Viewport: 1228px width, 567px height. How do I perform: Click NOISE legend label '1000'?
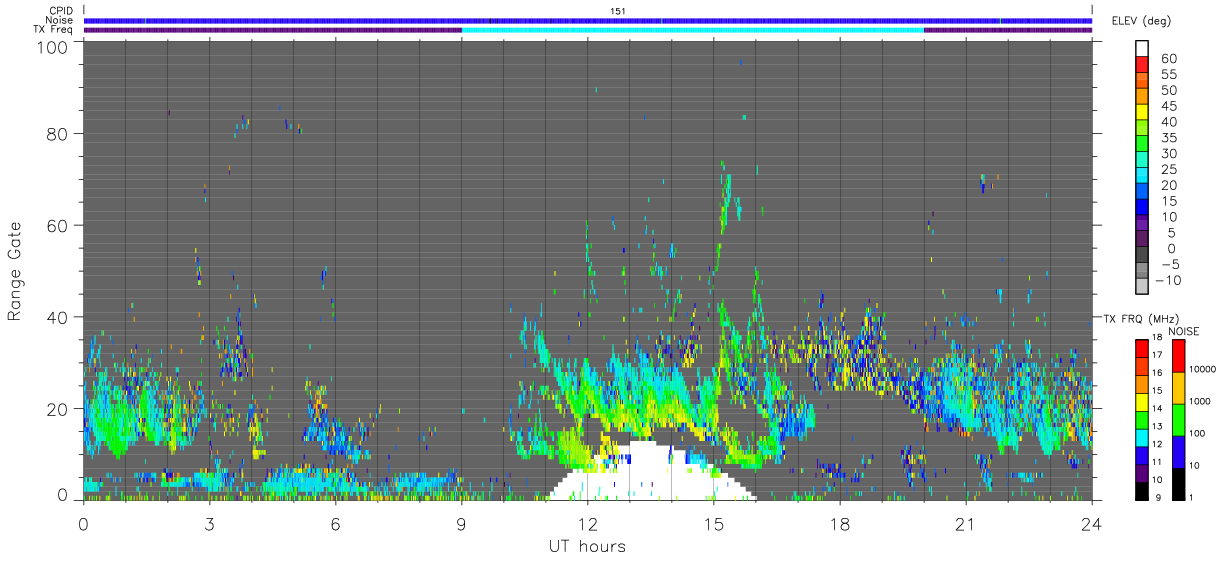click(1198, 401)
